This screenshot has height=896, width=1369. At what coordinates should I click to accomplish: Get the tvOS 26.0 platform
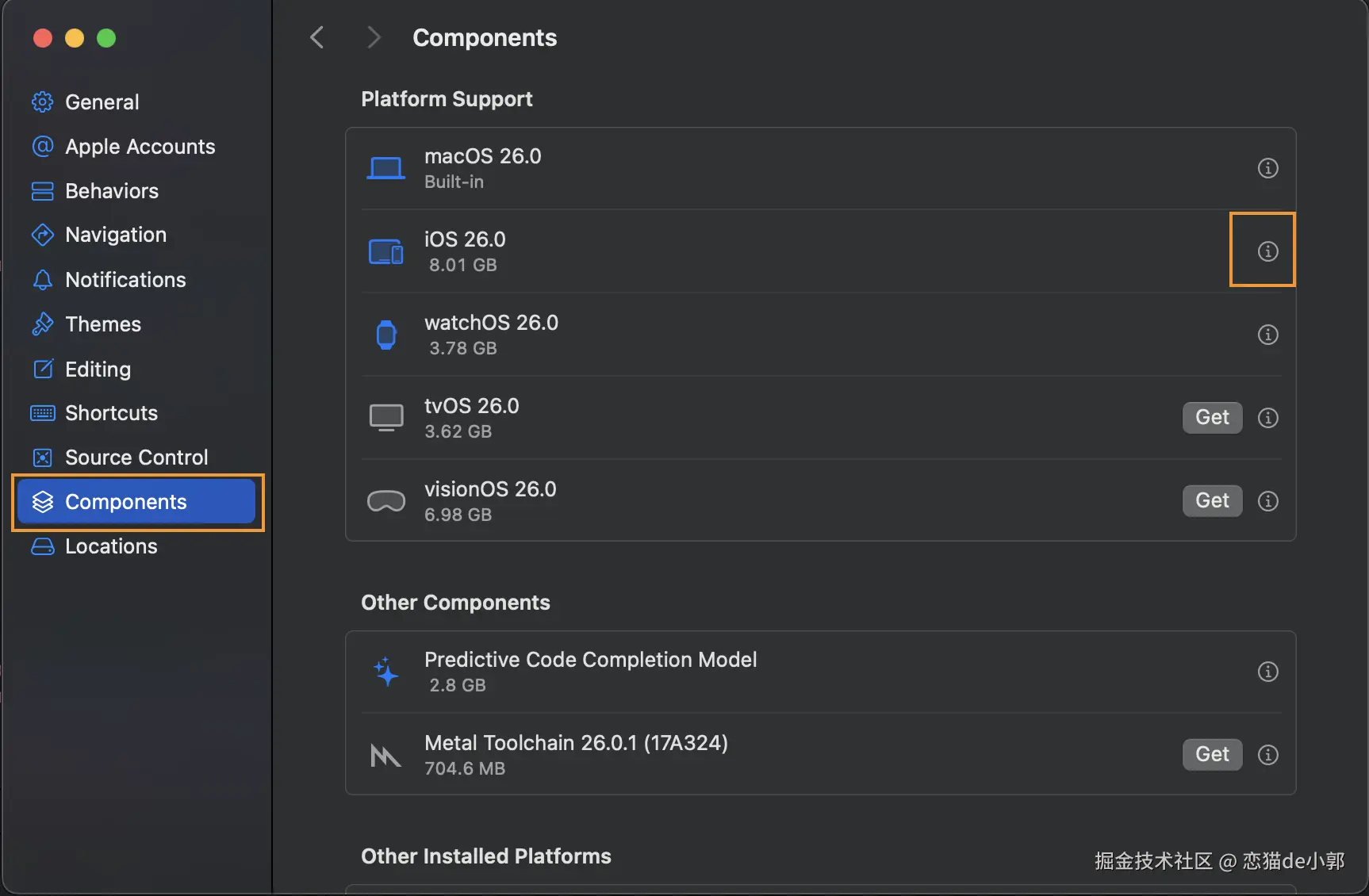point(1212,418)
